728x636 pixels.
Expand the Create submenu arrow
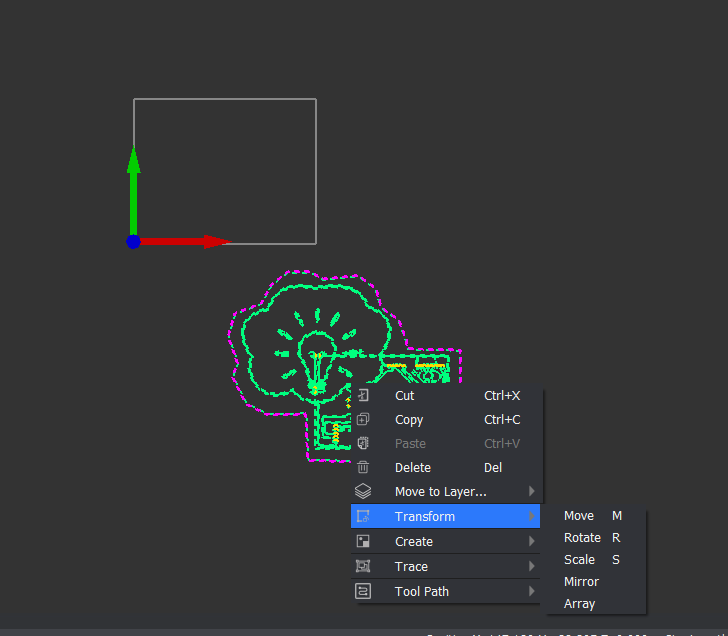pyautogui.click(x=532, y=541)
